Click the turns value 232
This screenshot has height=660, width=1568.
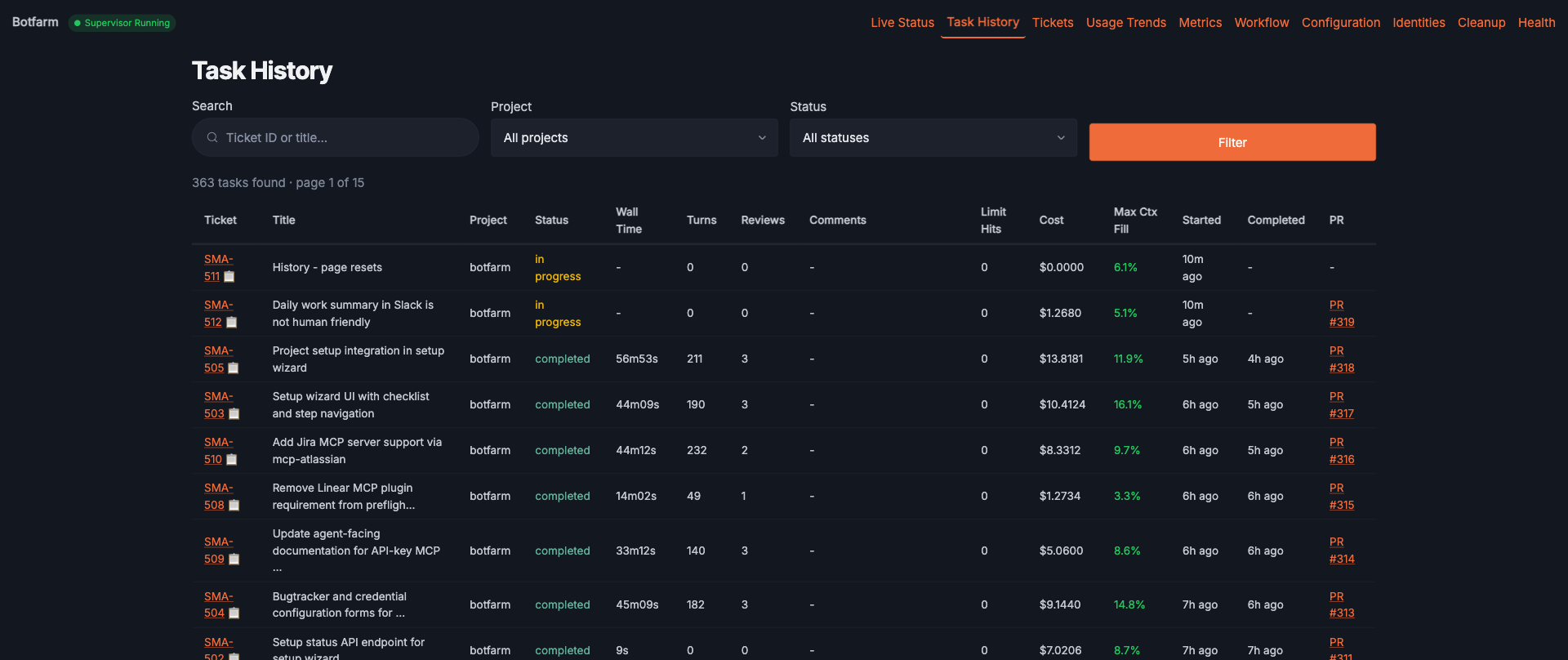pos(697,451)
